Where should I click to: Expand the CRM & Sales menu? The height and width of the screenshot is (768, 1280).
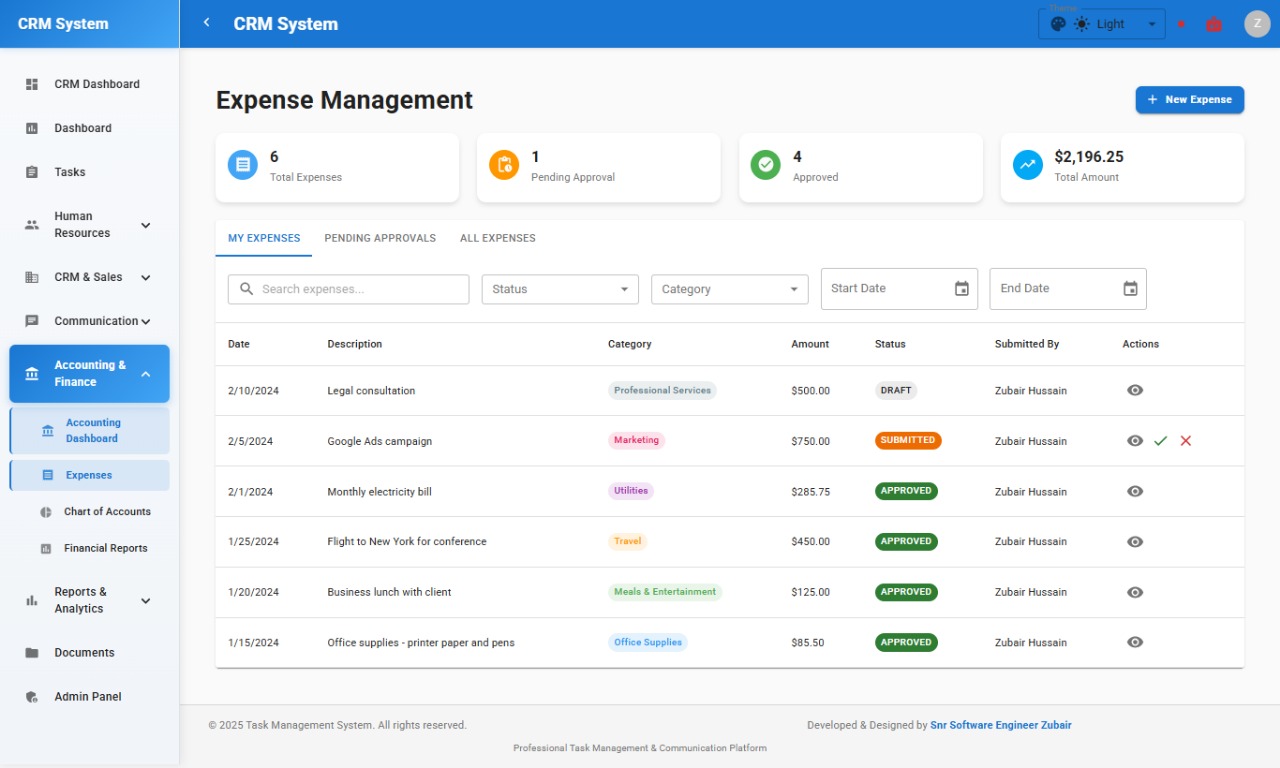(90, 277)
